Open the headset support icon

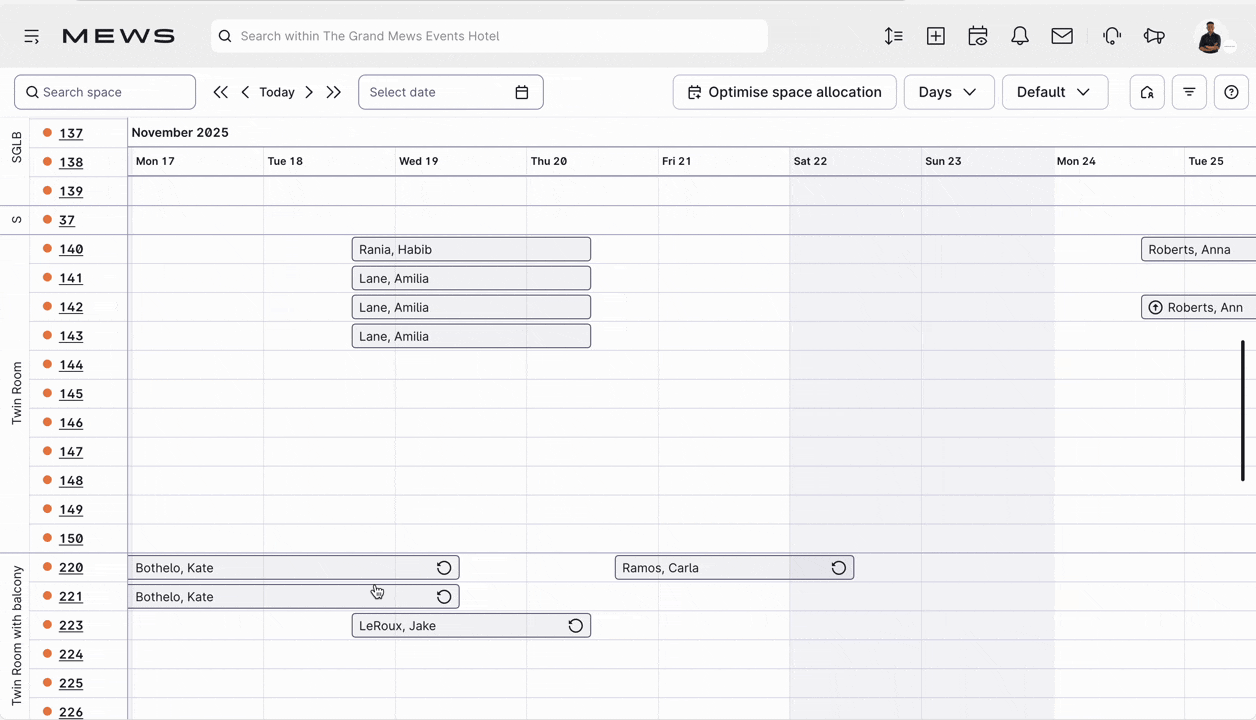click(1112, 36)
